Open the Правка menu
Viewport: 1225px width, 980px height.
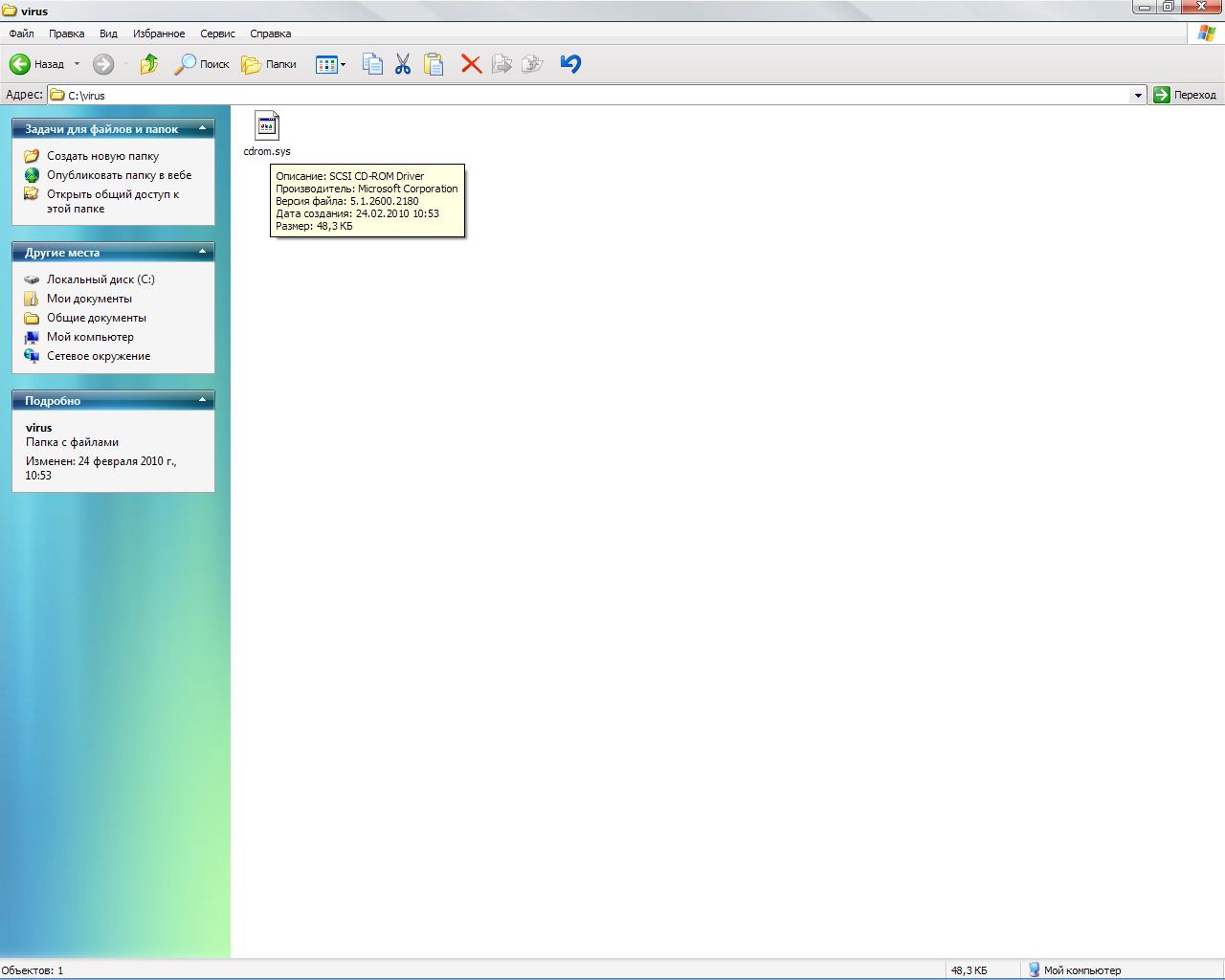[x=67, y=33]
